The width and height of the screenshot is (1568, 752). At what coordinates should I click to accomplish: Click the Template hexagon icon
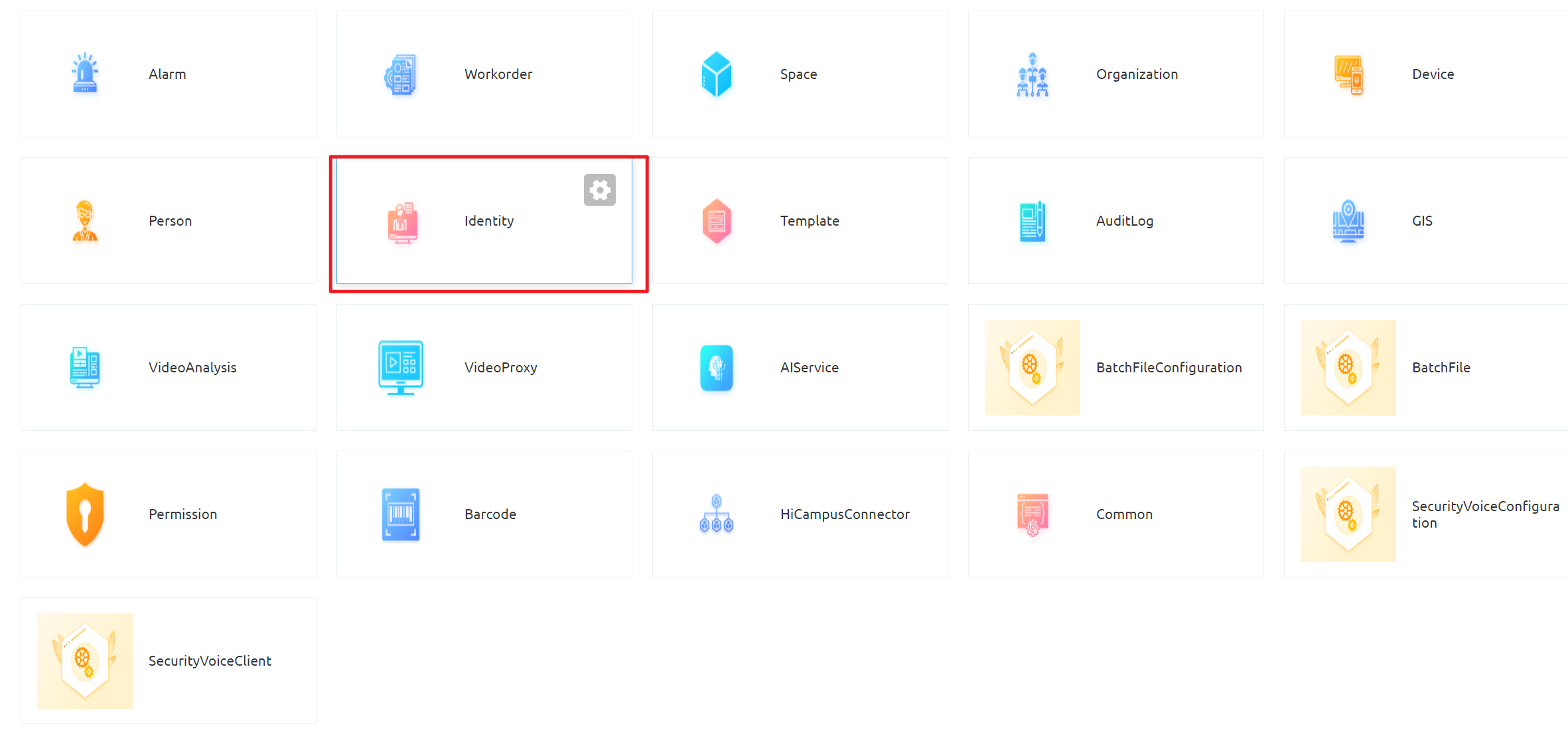tap(717, 220)
